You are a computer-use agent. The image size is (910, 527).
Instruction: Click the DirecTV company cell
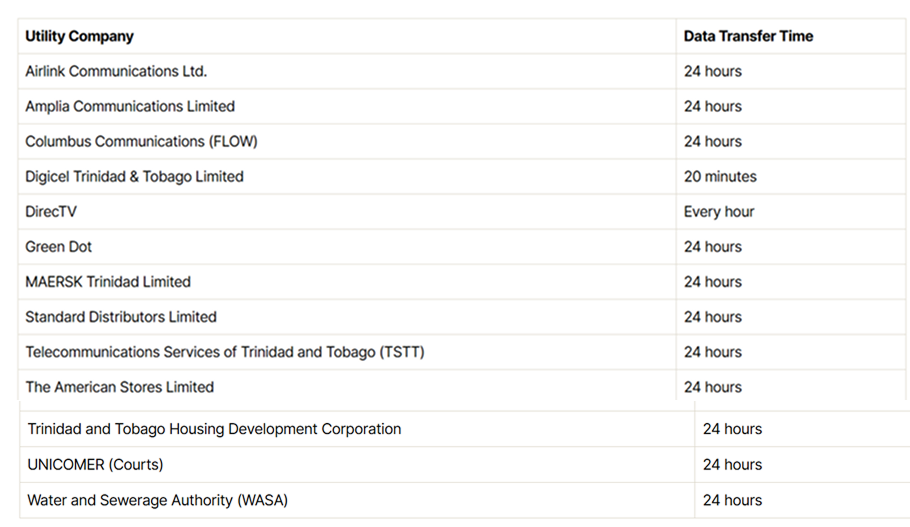tap(51, 211)
